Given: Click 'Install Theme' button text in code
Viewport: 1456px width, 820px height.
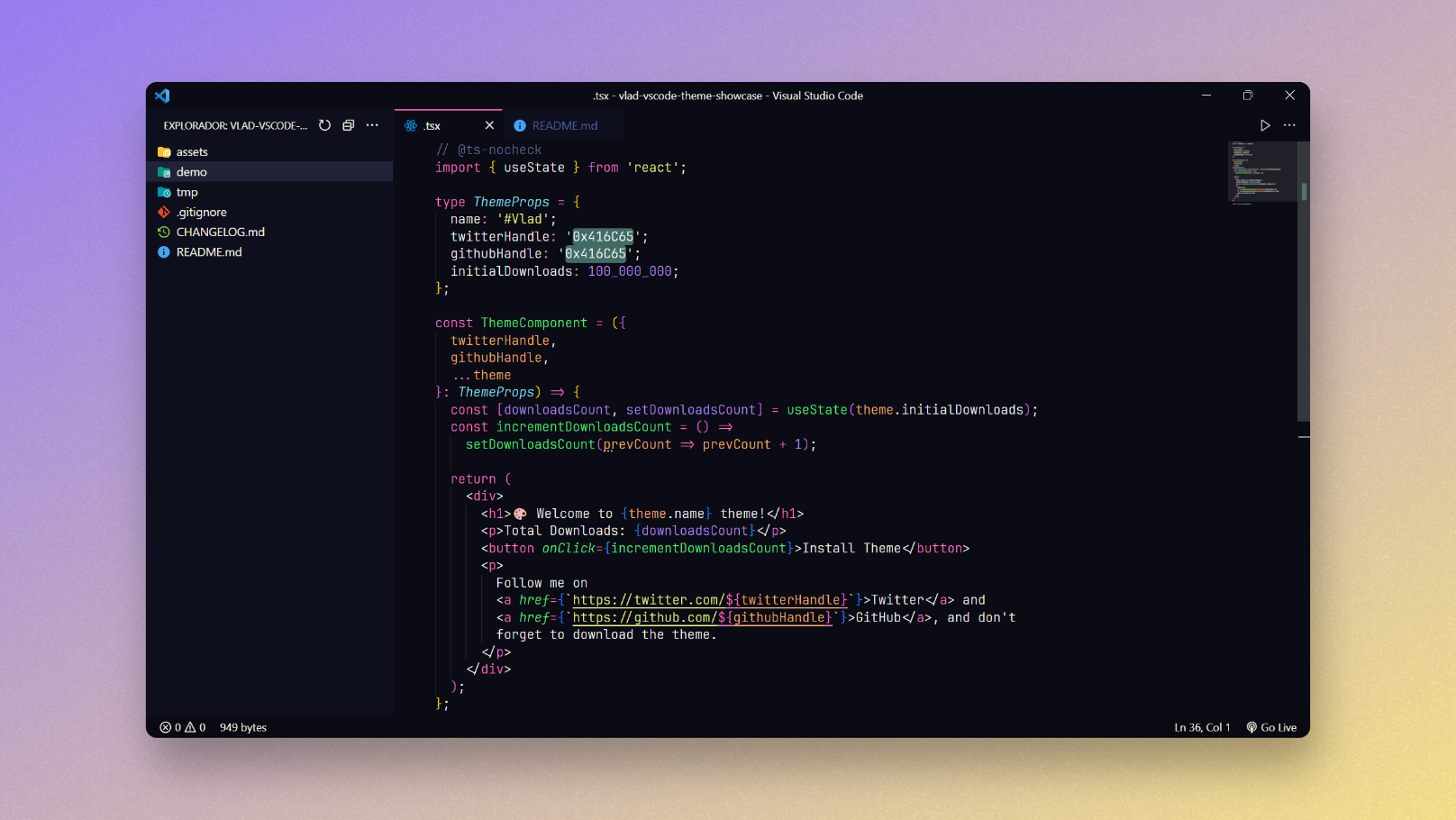Looking at the screenshot, I should (851, 548).
